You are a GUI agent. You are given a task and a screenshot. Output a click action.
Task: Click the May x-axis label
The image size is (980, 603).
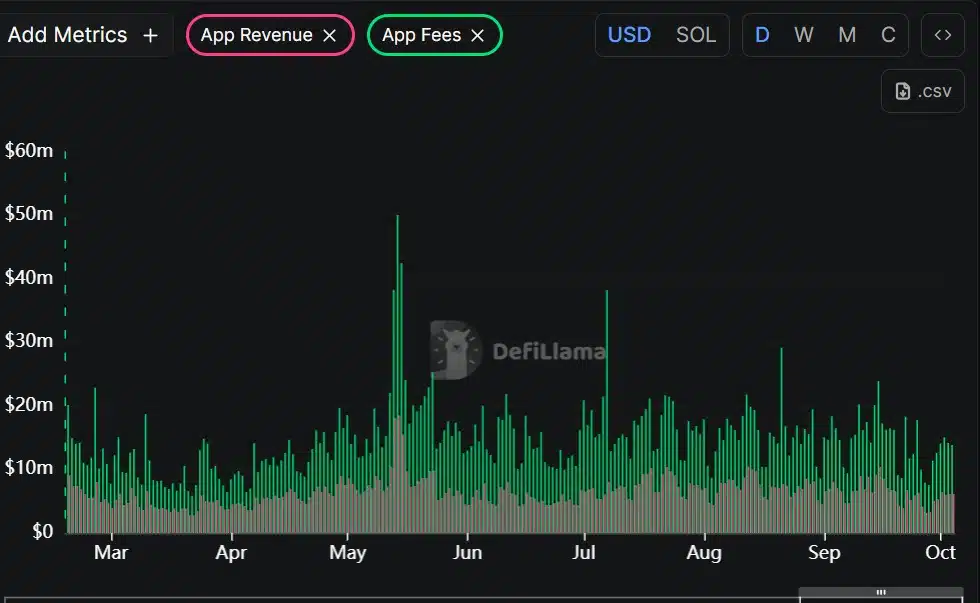click(348, 552)
